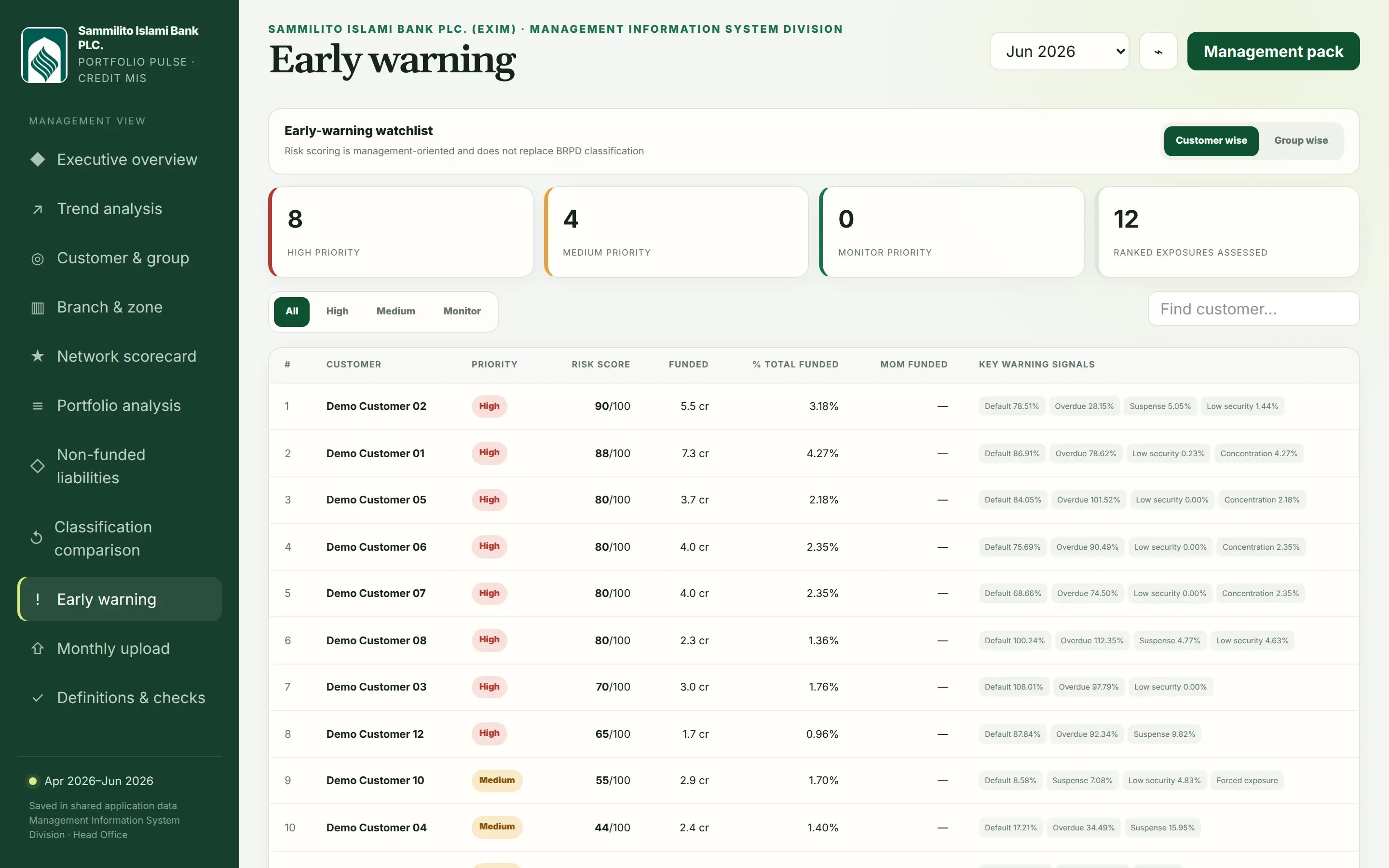Select Early warning exclamation icon in sidebar
This screenshot has width=1389, height=868.
[37, 599]
